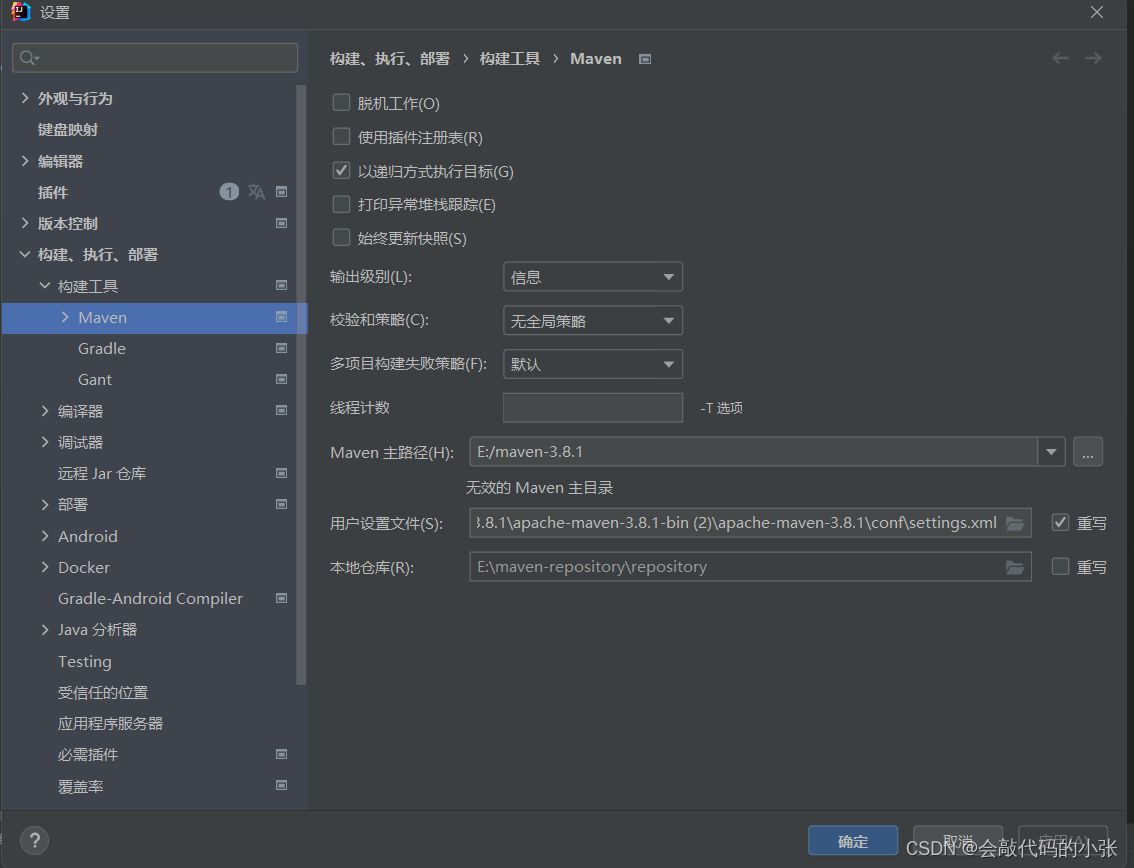Image resolution: width=1134 pixels, height=868 pixels.
Task: Open 输出级别 dropdown showing 信息
Action: (593, 277)
